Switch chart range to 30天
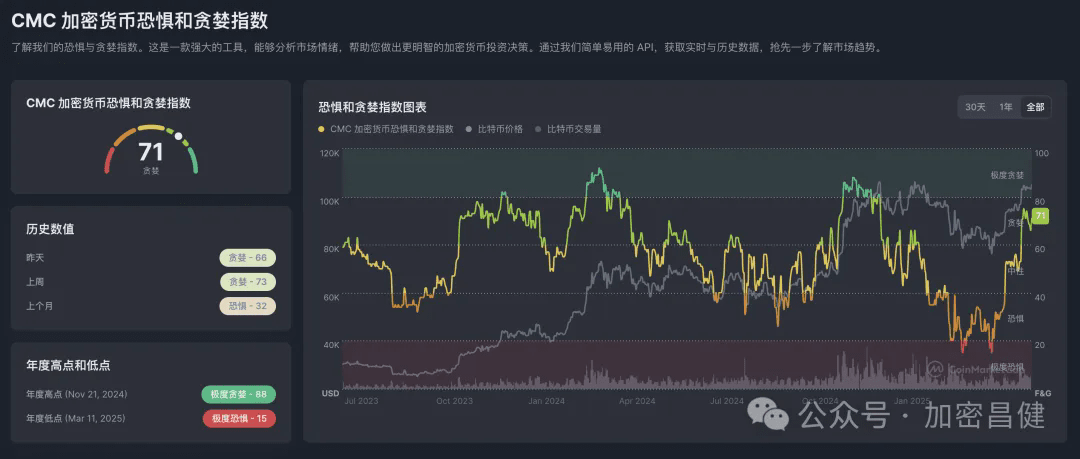The width and height of the screenshot is (1080, 459). 975,107
